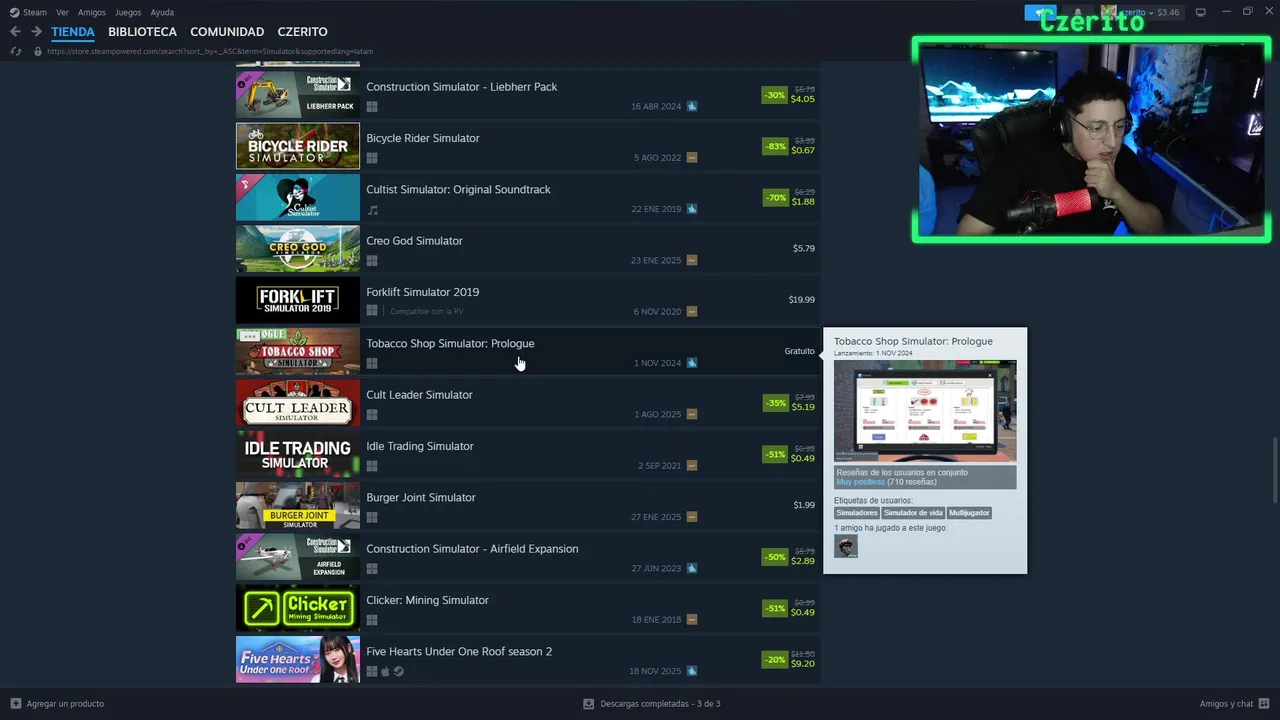Image resolution: width=1280 pixels, height=720 pixels.
Task: Open Creo God Simulator result
Action: point(528,250)
